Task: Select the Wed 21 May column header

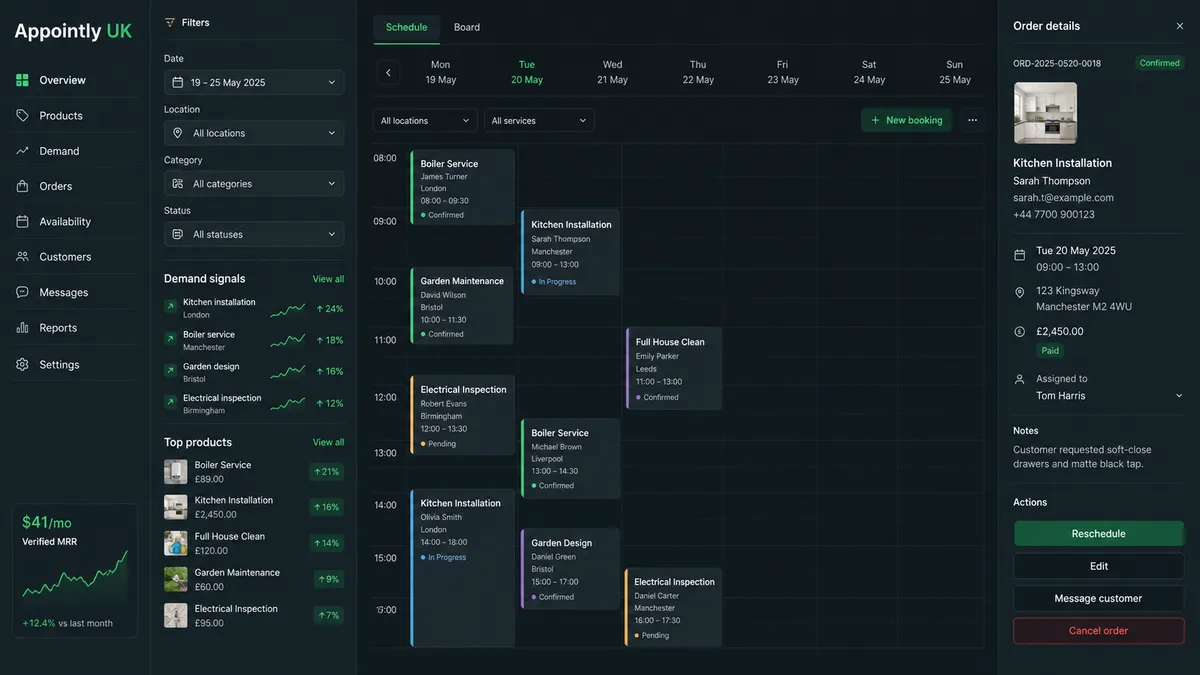Action: 612,72
